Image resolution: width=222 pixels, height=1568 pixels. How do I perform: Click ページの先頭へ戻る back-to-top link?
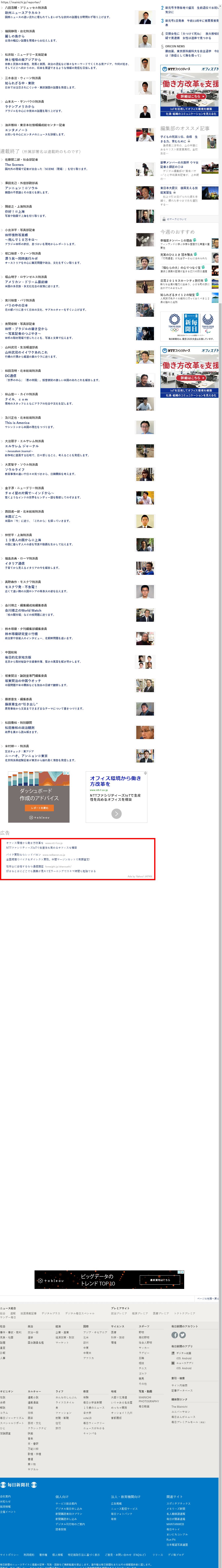coord(207,1298)
